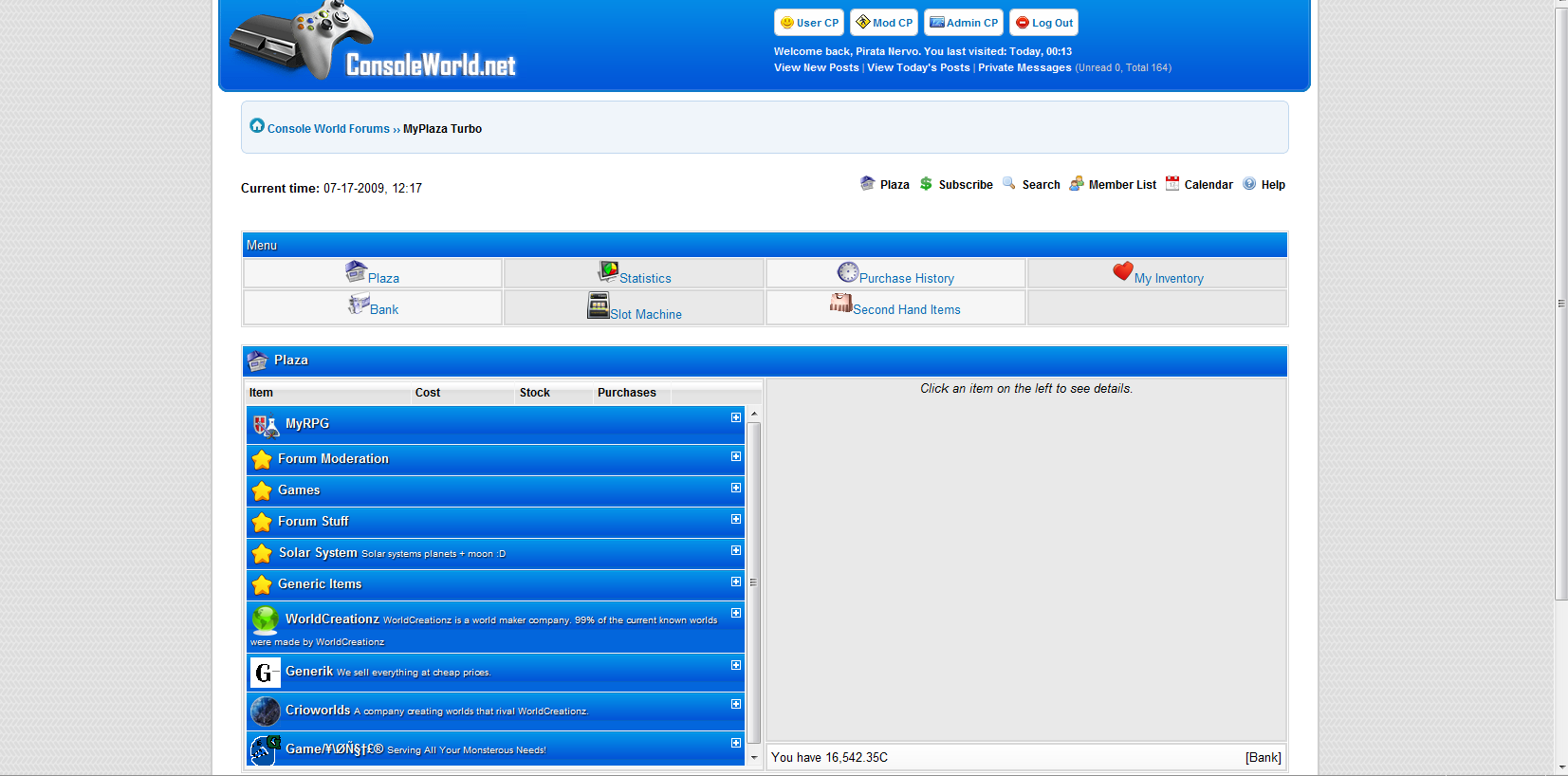The height and width of the screenshot is (776, 1568).
Task: Click the Slot Machine icon
Action: coord(598,305)
